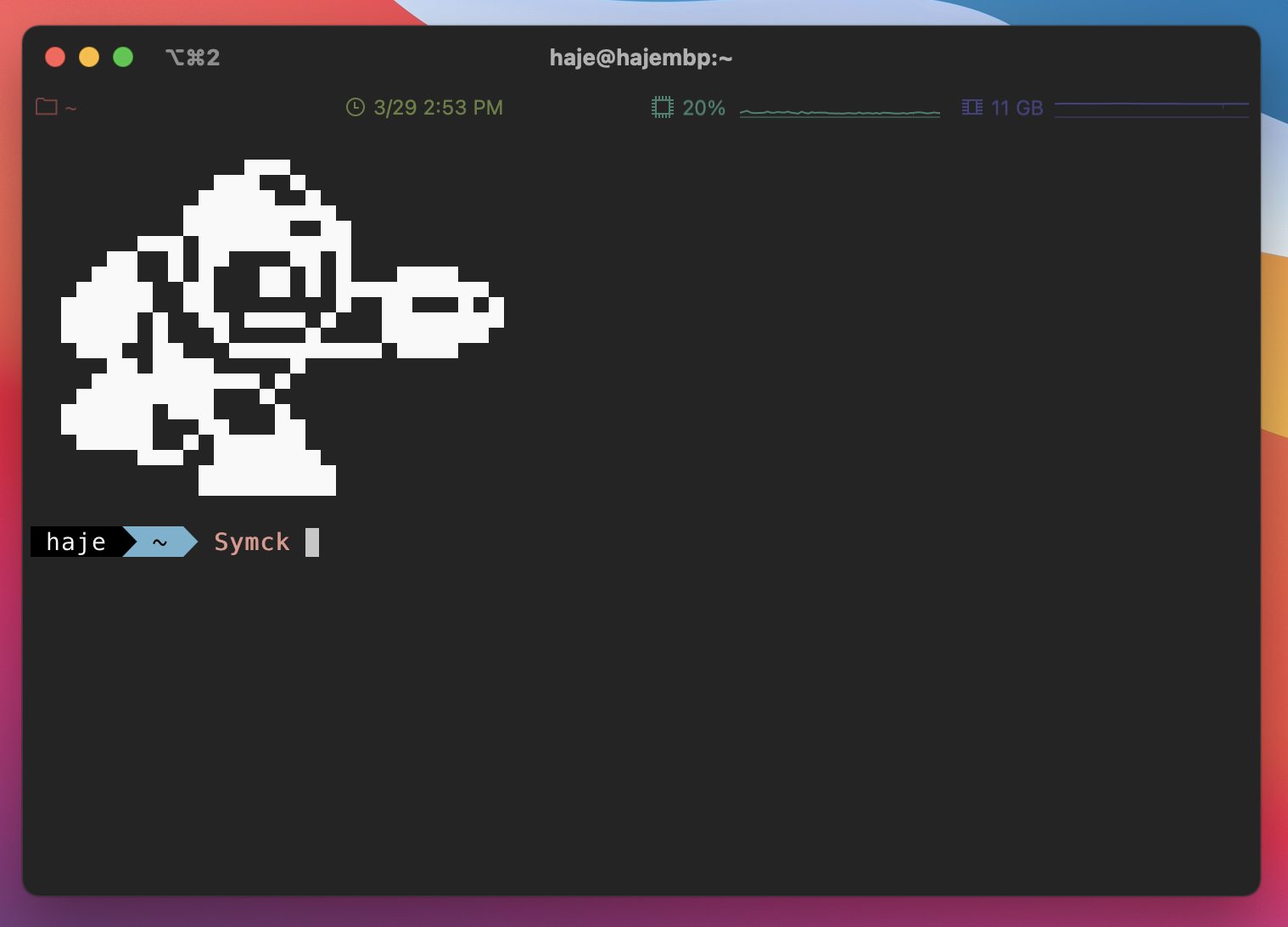1288x927 pixels.
Task: Click the haje@hajembp:~ window title
Action: click(x=641, y=58)
